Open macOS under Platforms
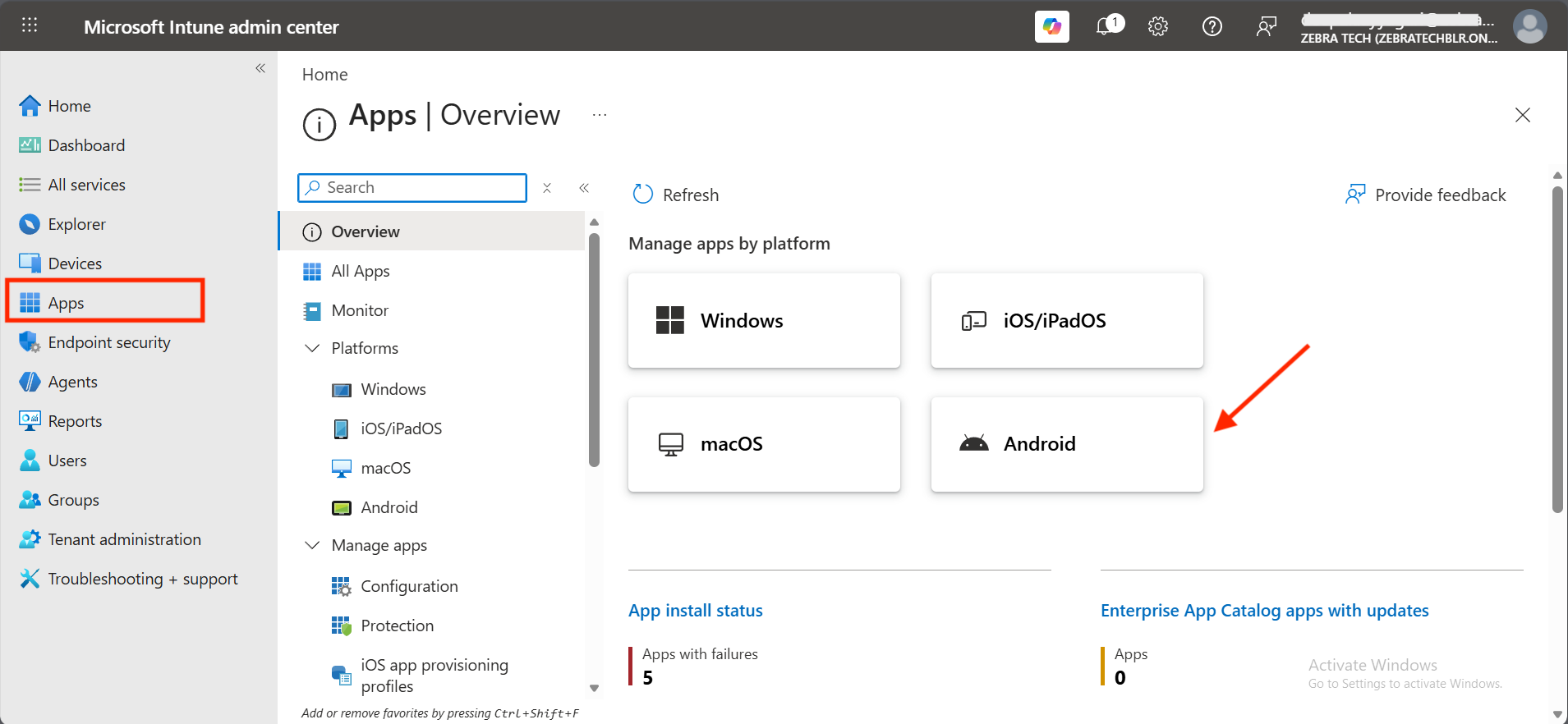Image resolution: width=1568 pixels, height=724 pixels. point(385,468)
